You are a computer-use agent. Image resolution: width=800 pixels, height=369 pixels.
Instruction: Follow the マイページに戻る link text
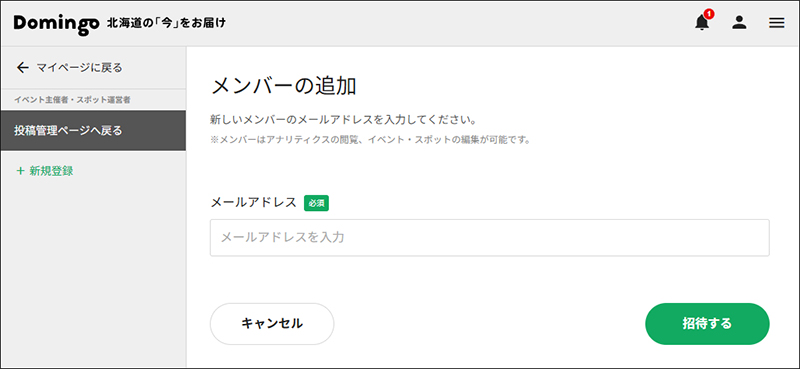80,67
